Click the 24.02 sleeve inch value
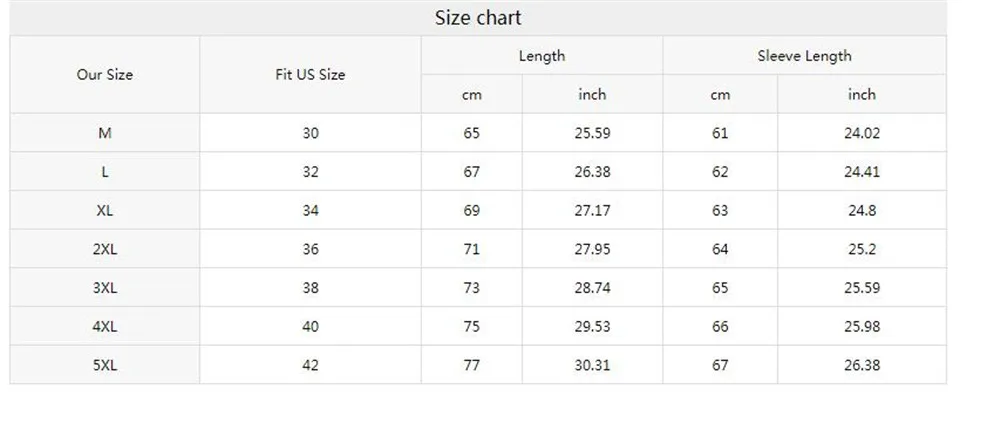This screenshot has width=1000, height=429. (x=862, y=133)
